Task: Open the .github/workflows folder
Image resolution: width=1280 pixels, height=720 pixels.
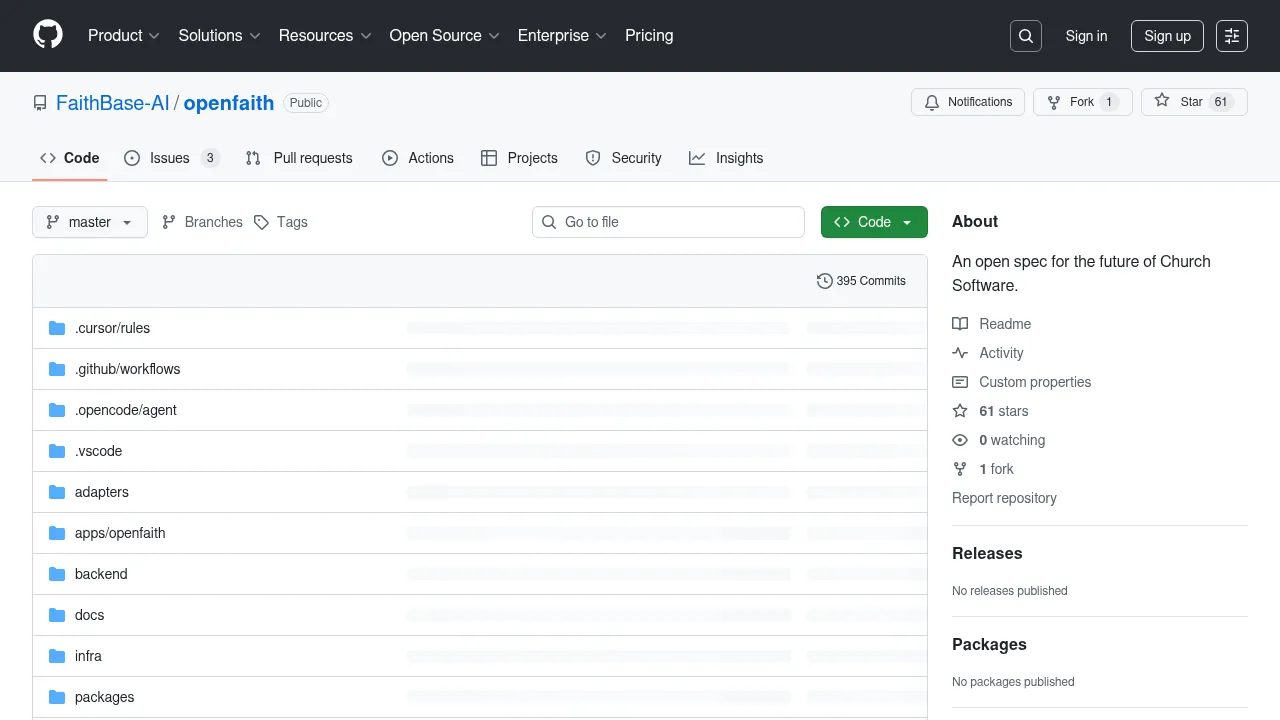Action: [127, 369]
